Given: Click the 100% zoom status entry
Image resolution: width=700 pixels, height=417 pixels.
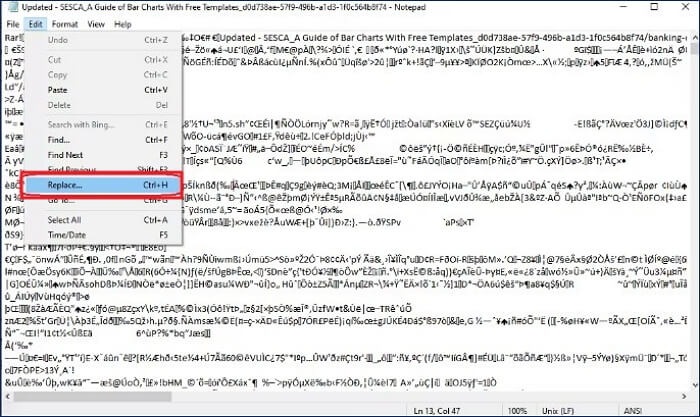Looking at the screenshot, I should click(517, 411).
